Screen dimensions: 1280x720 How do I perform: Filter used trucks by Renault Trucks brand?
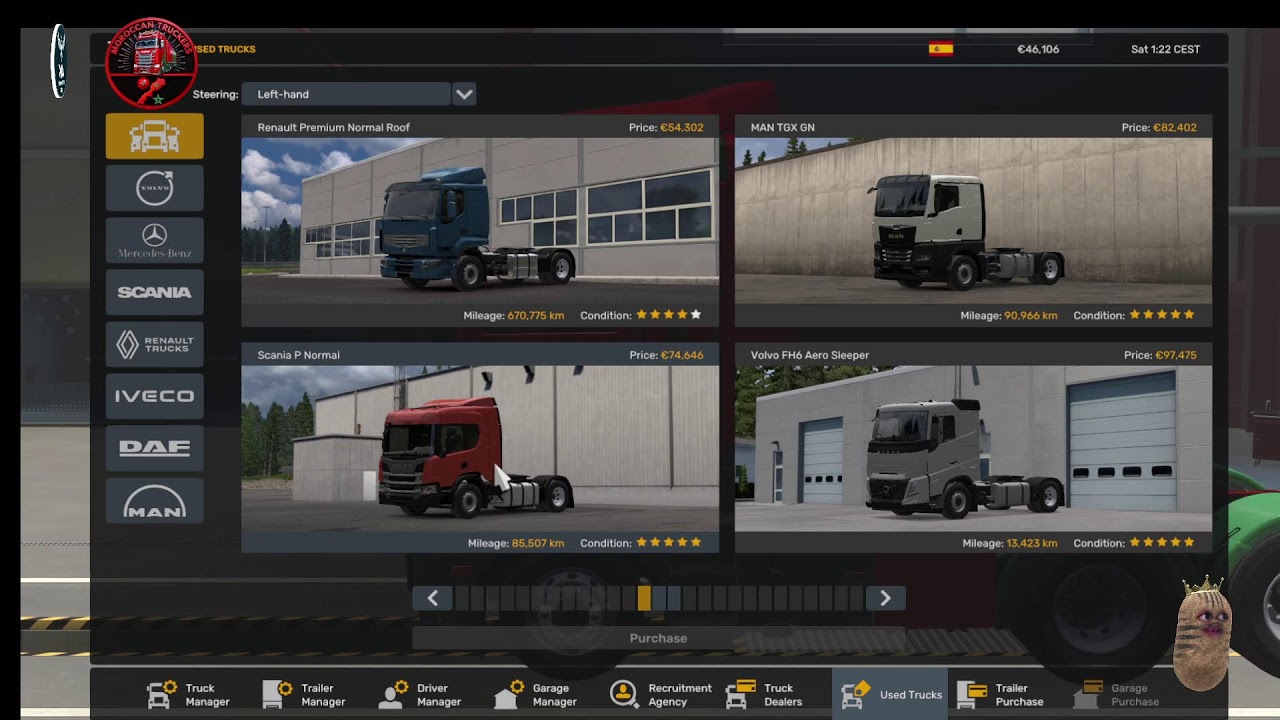[154, 344]
